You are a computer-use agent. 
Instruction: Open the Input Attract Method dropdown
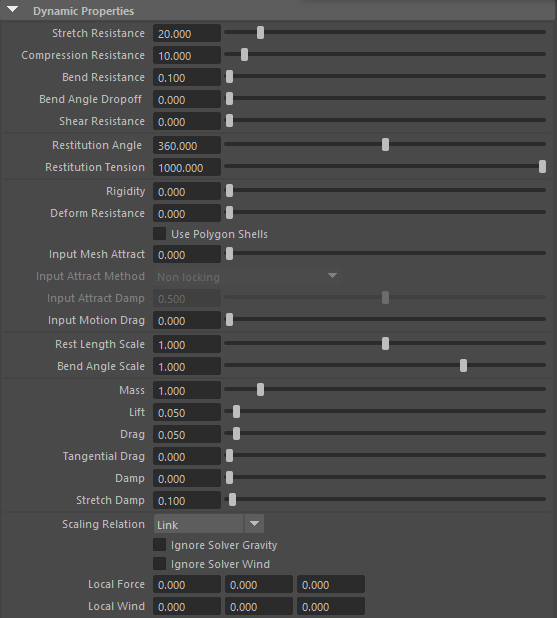247,276
